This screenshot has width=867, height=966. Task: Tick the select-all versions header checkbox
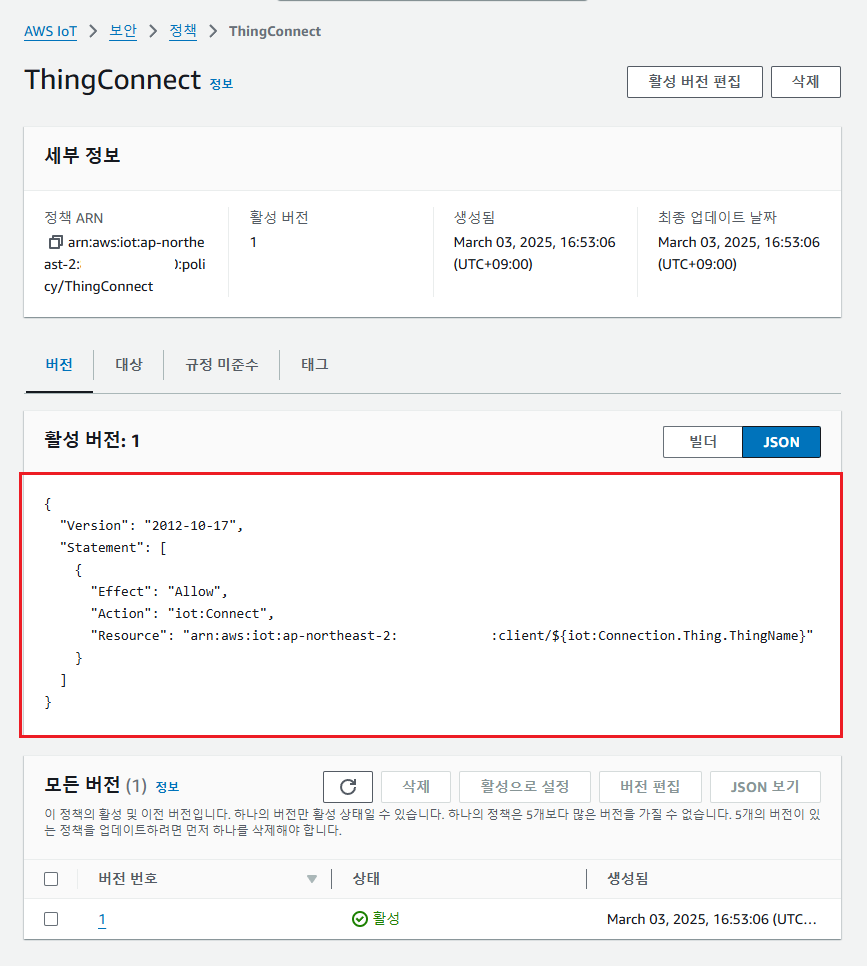pos(51,879)
